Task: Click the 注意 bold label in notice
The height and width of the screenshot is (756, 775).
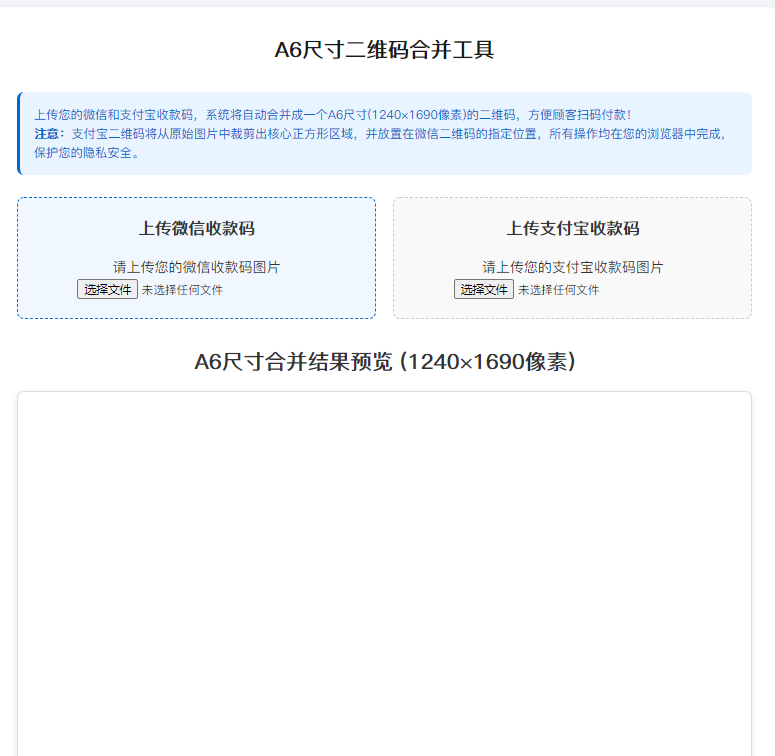Action: 47,134
